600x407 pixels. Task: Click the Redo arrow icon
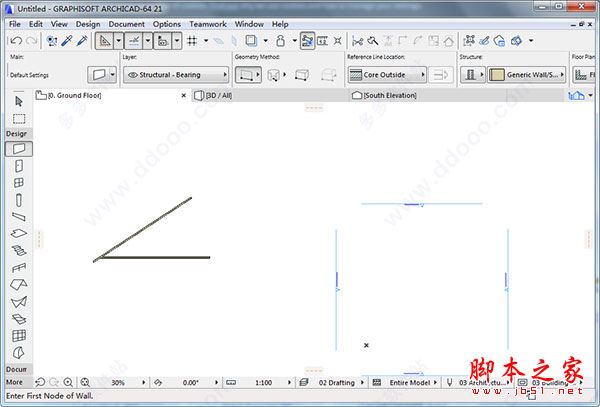tap(32, 41)
